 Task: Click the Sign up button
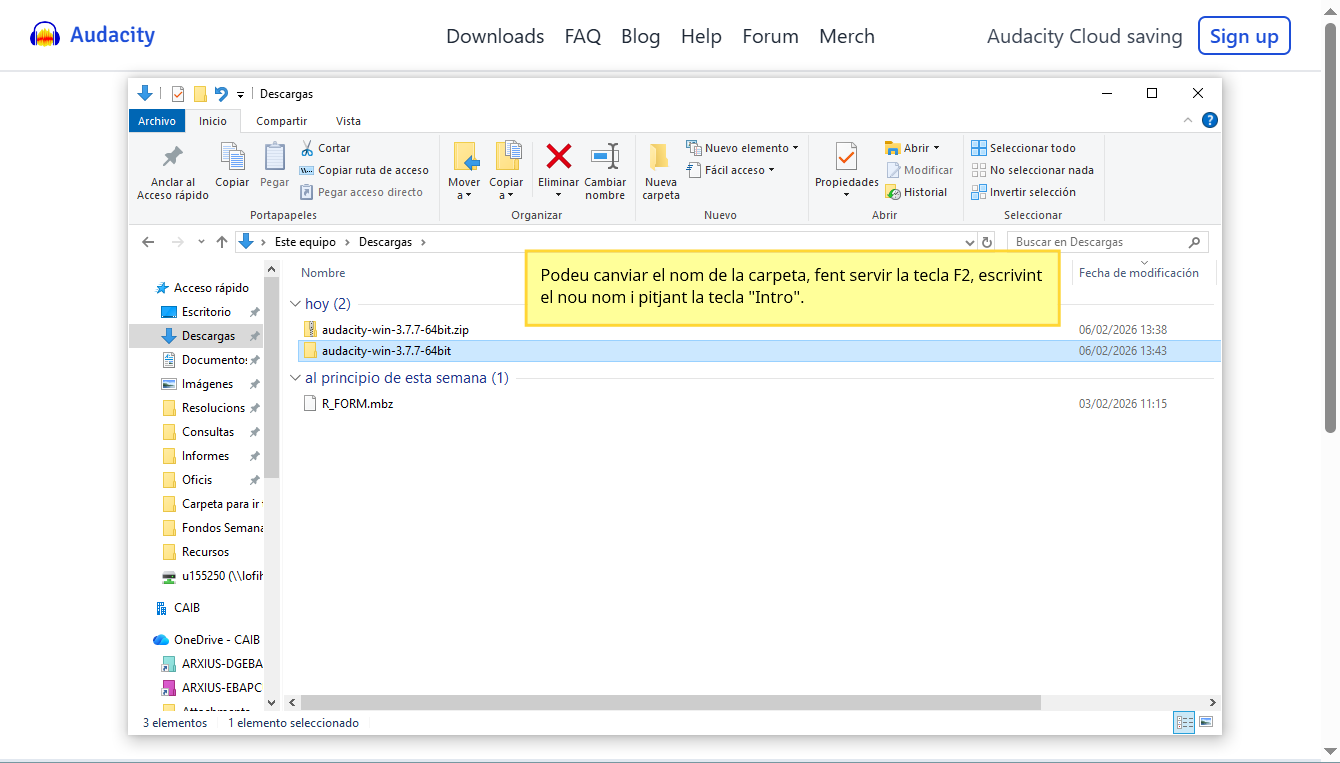(x=1244, y=36)
